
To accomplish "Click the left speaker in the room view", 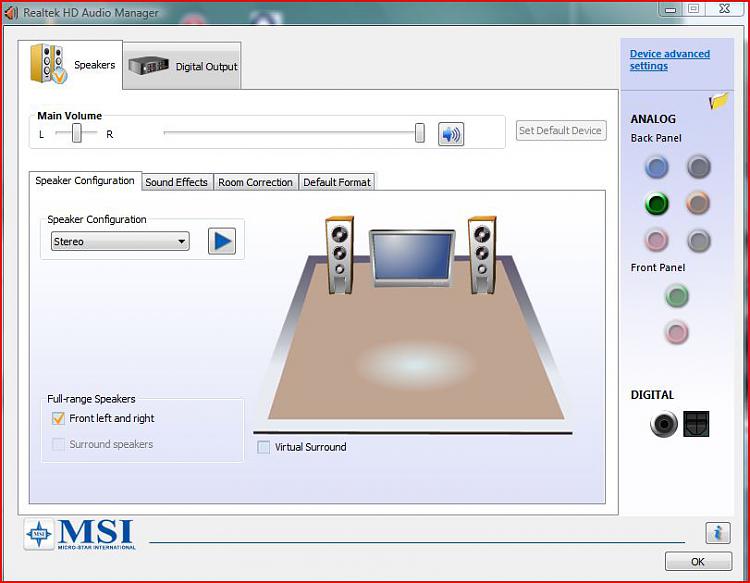I will (339, 254).
